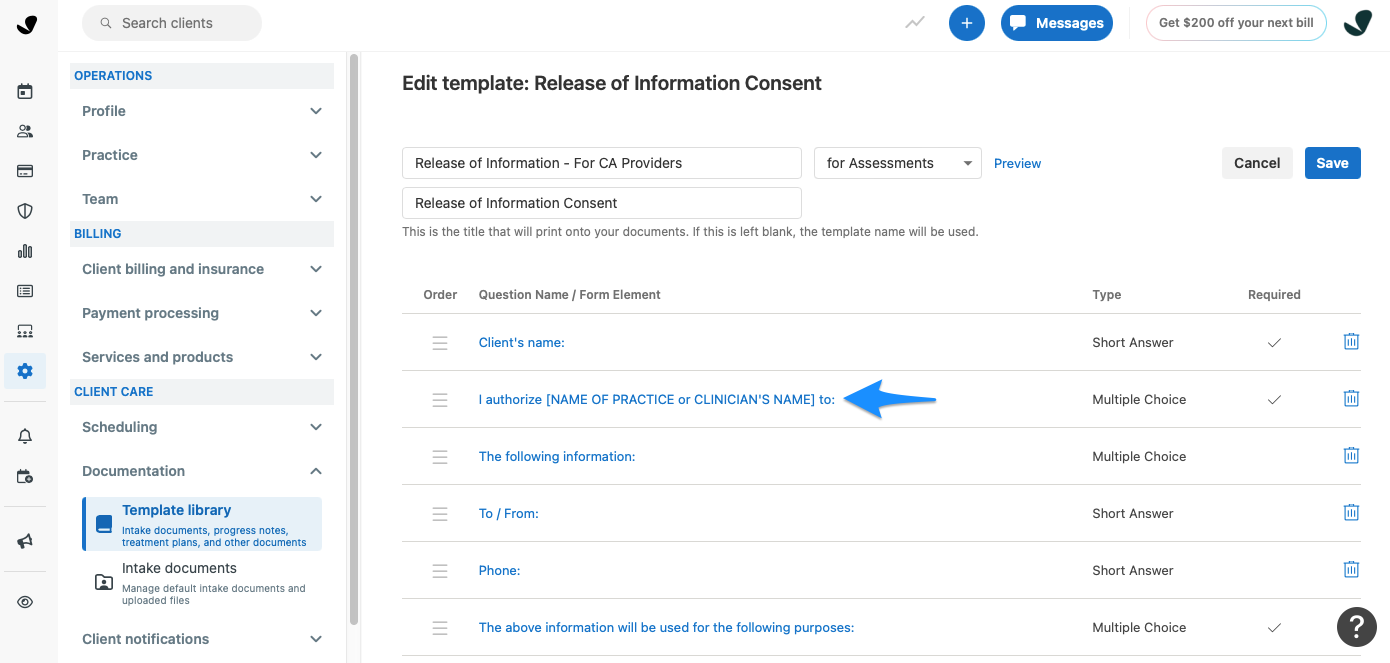
Task: Open the Calendar icon in the sidebar
Action: 24,91
